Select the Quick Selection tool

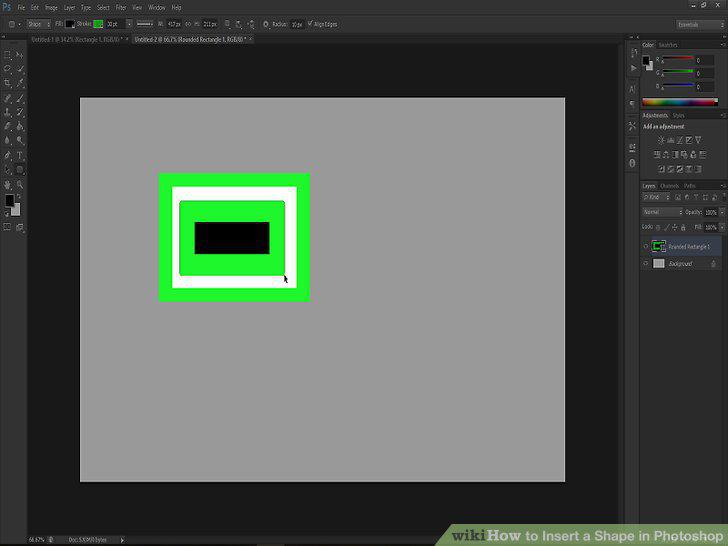[20, 69]
